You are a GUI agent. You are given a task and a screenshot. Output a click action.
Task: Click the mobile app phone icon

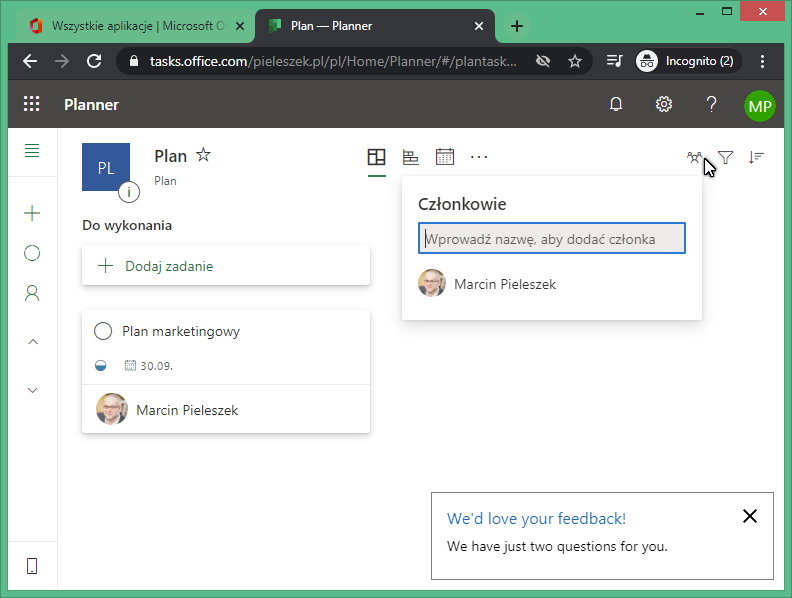[x=32, y=566]
